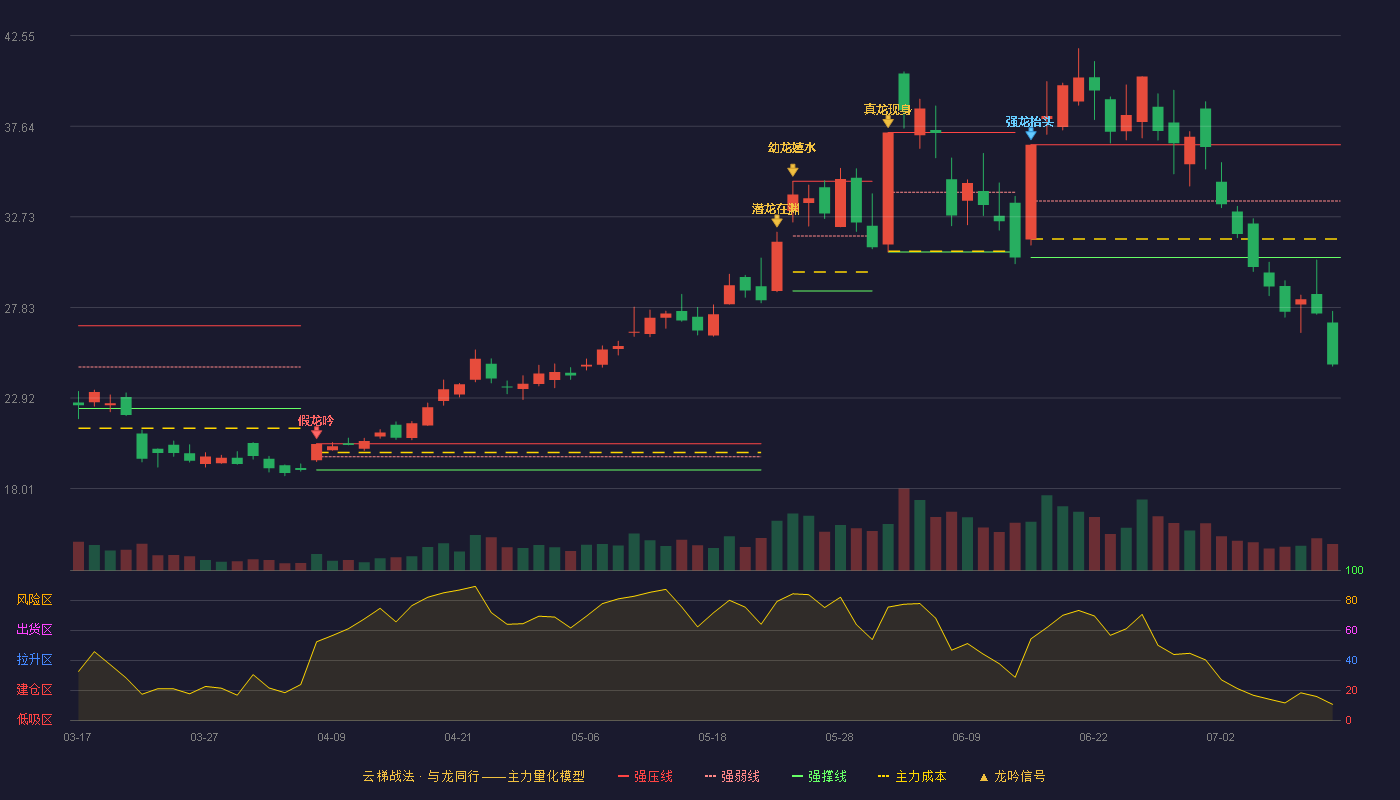
Task: Select the 风险区 zone label
Action: pos(34,600)
